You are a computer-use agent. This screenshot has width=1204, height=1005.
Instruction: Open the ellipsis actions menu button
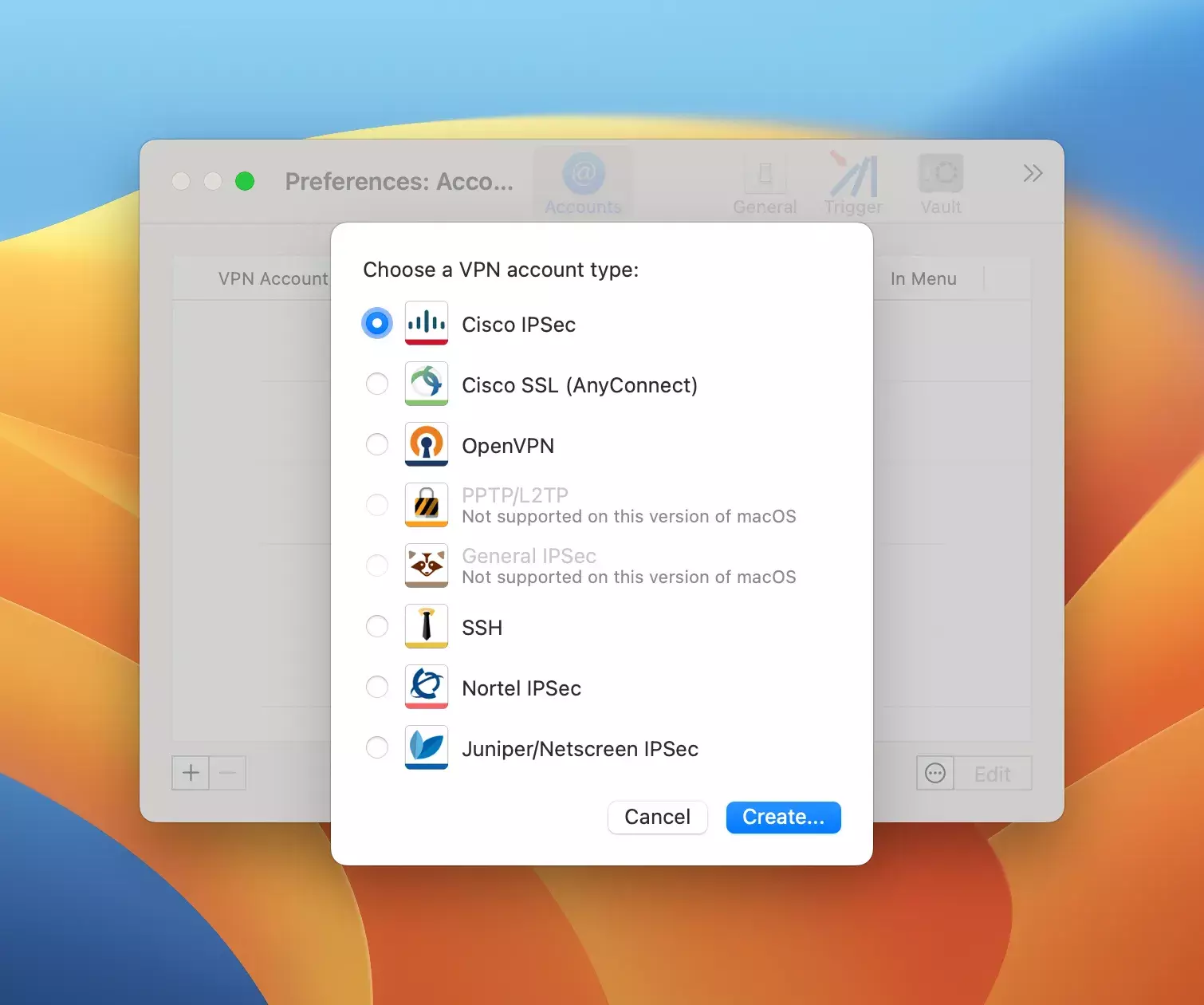(x=935, y=773)
